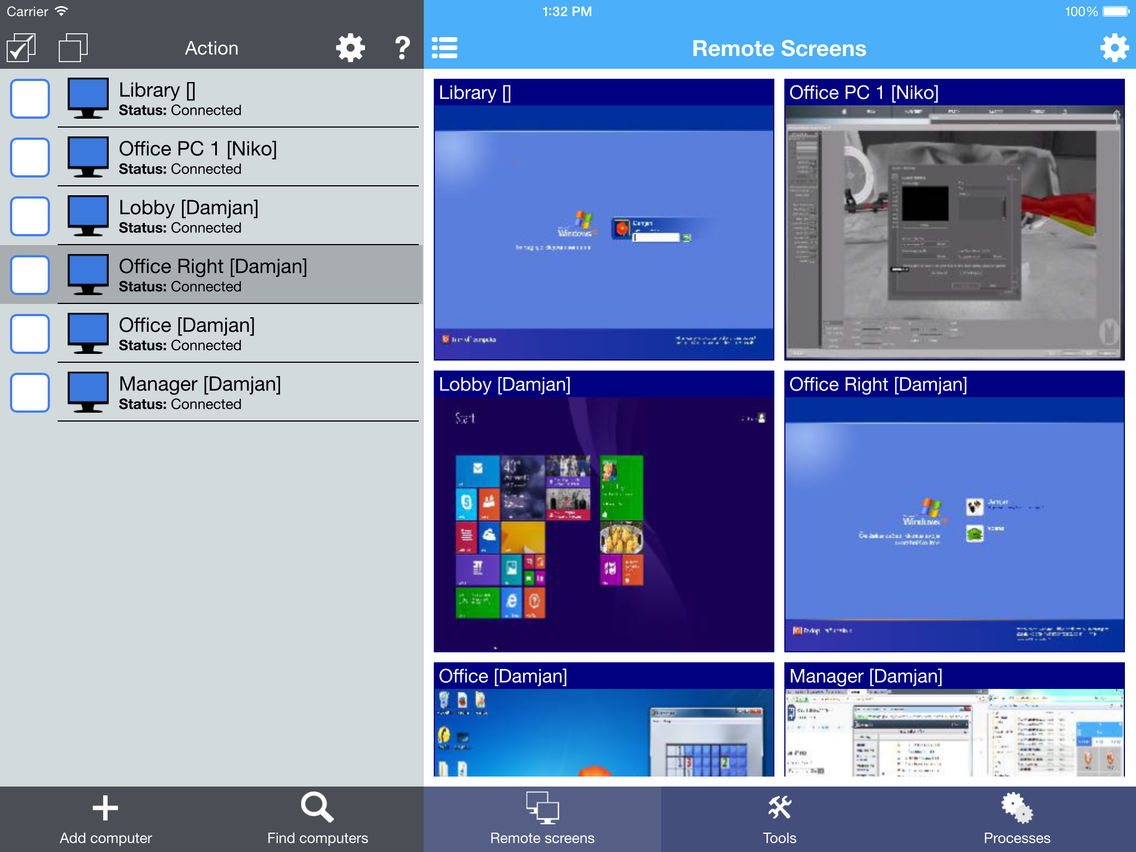Open Remote Screens settings gear

click(1114, 48)
